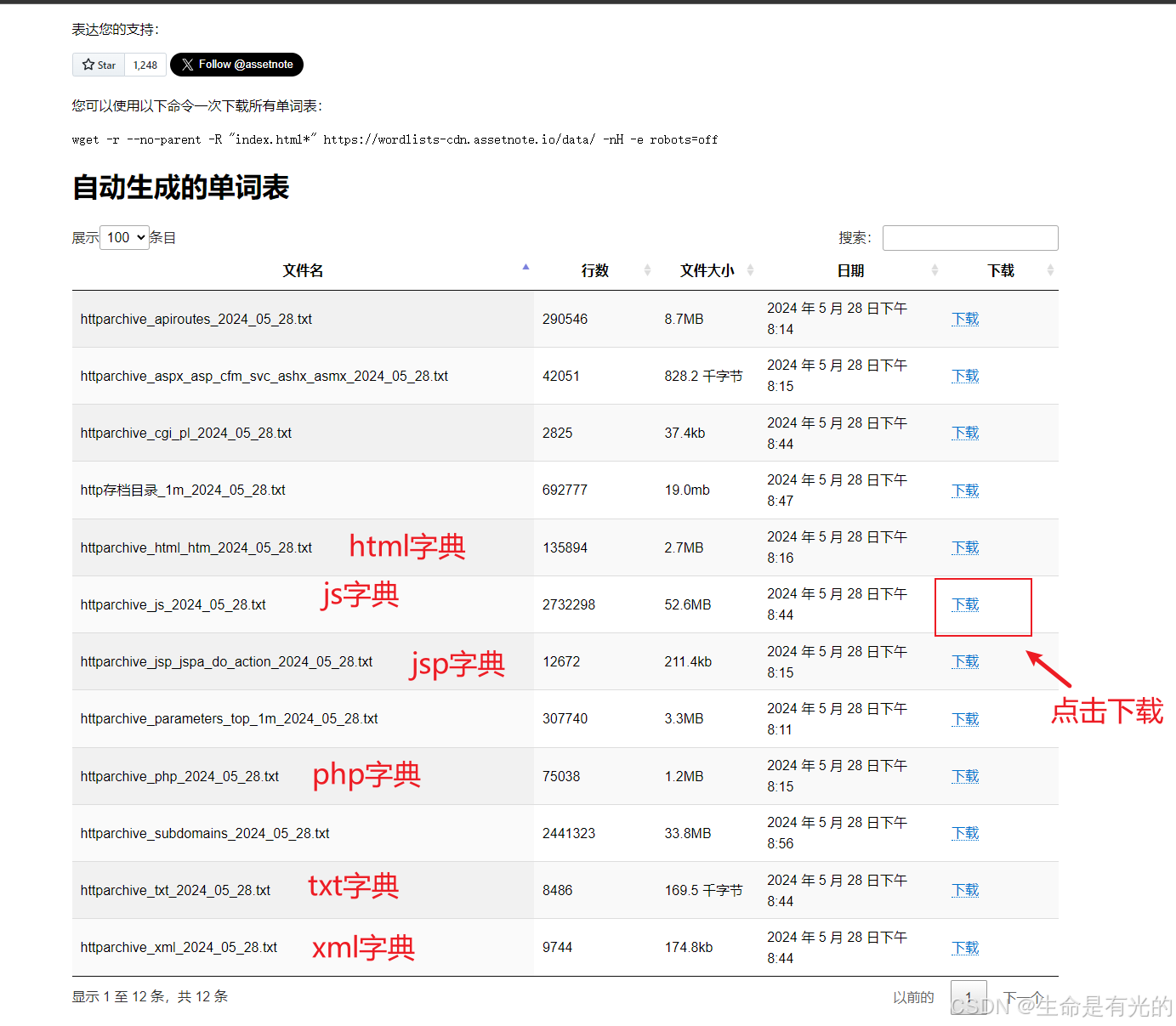Image resolution: width=1176 pixels, height=1026 pixels.
Task: Click the sort arrow next to 行数
Action: click(648, 269)
